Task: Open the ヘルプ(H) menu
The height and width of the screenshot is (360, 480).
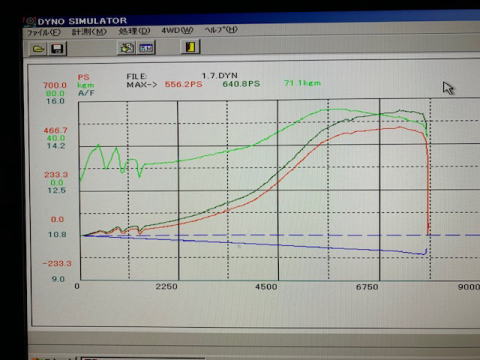Action: point(221,30)
